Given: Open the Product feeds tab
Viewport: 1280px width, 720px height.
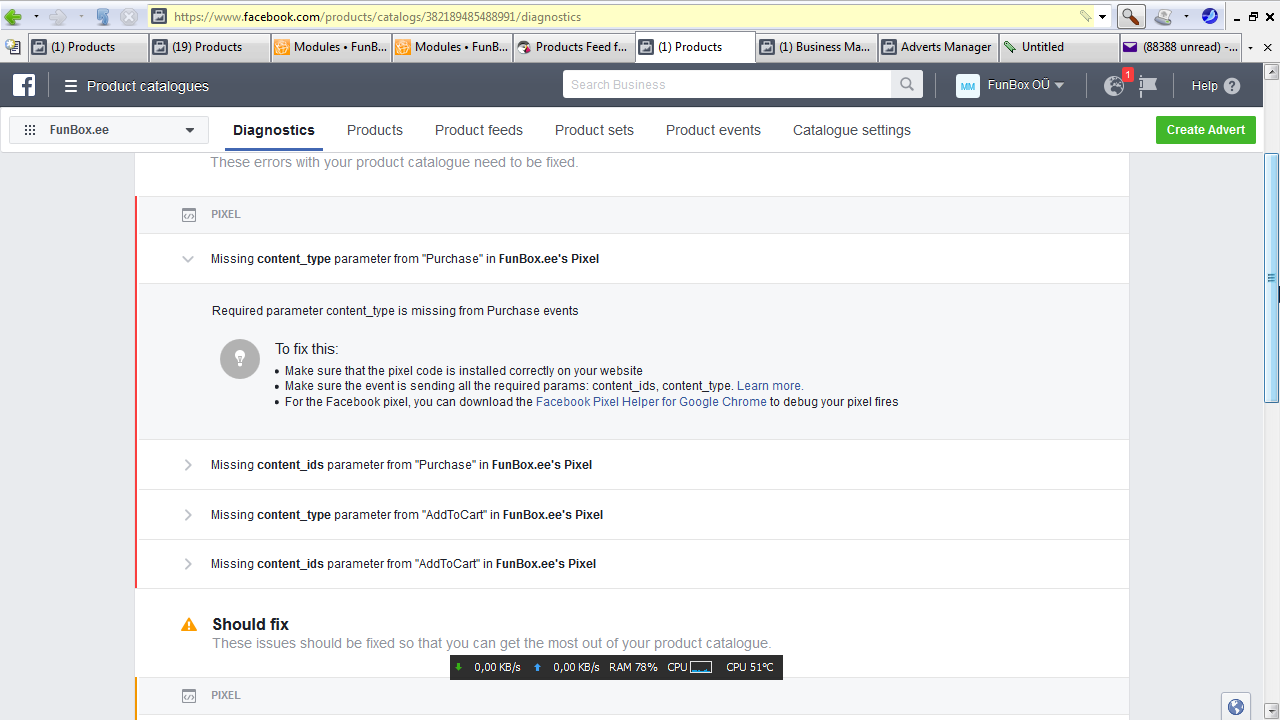Looking at the screenshot, I should (479, 130).
